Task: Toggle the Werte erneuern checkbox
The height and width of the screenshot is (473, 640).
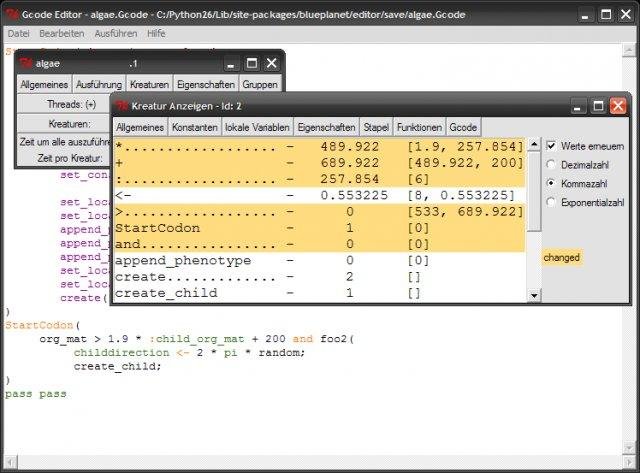Action: click(551, 146)
